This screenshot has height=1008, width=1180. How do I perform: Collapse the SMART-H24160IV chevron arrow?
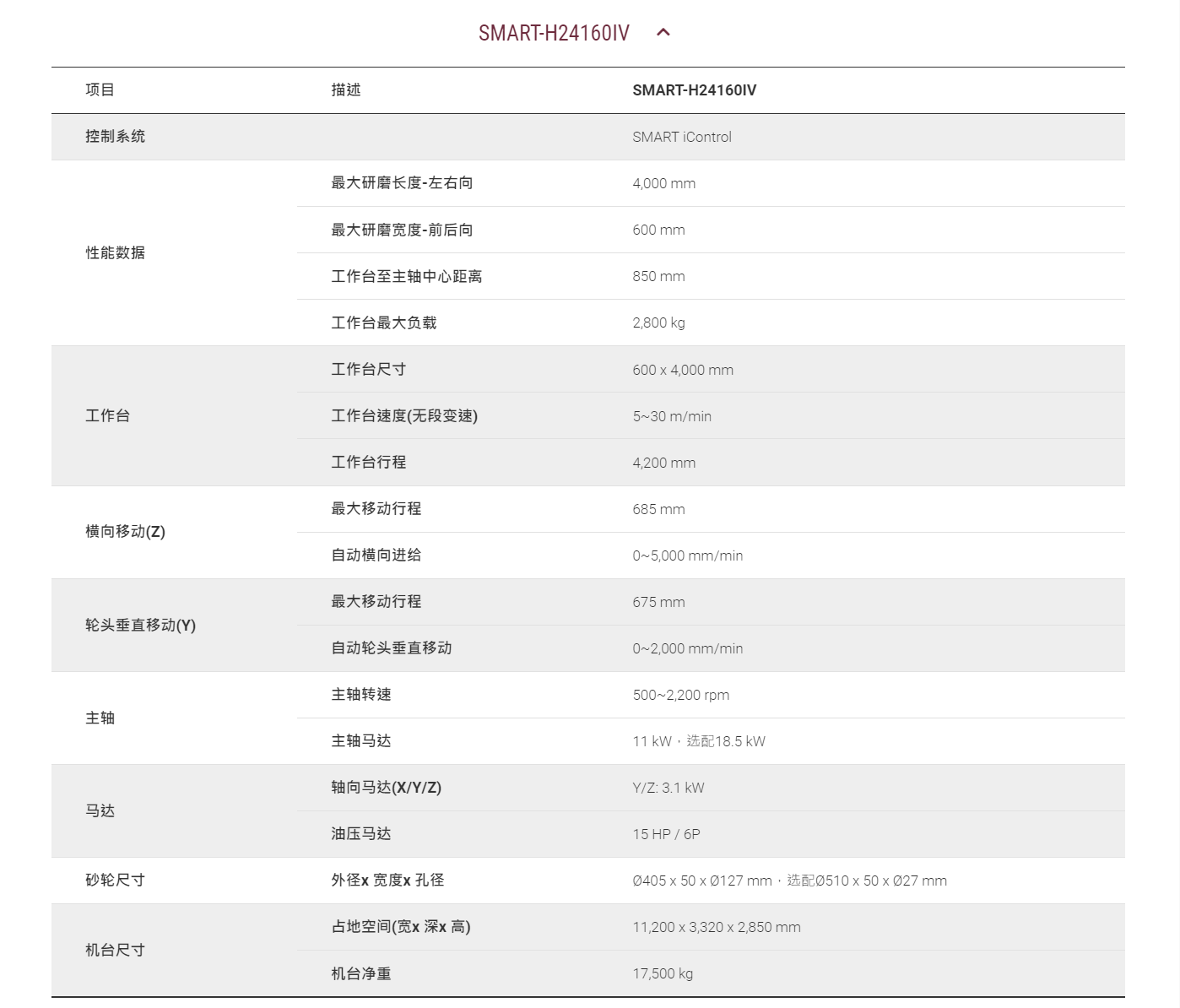[x=663, y=32]
